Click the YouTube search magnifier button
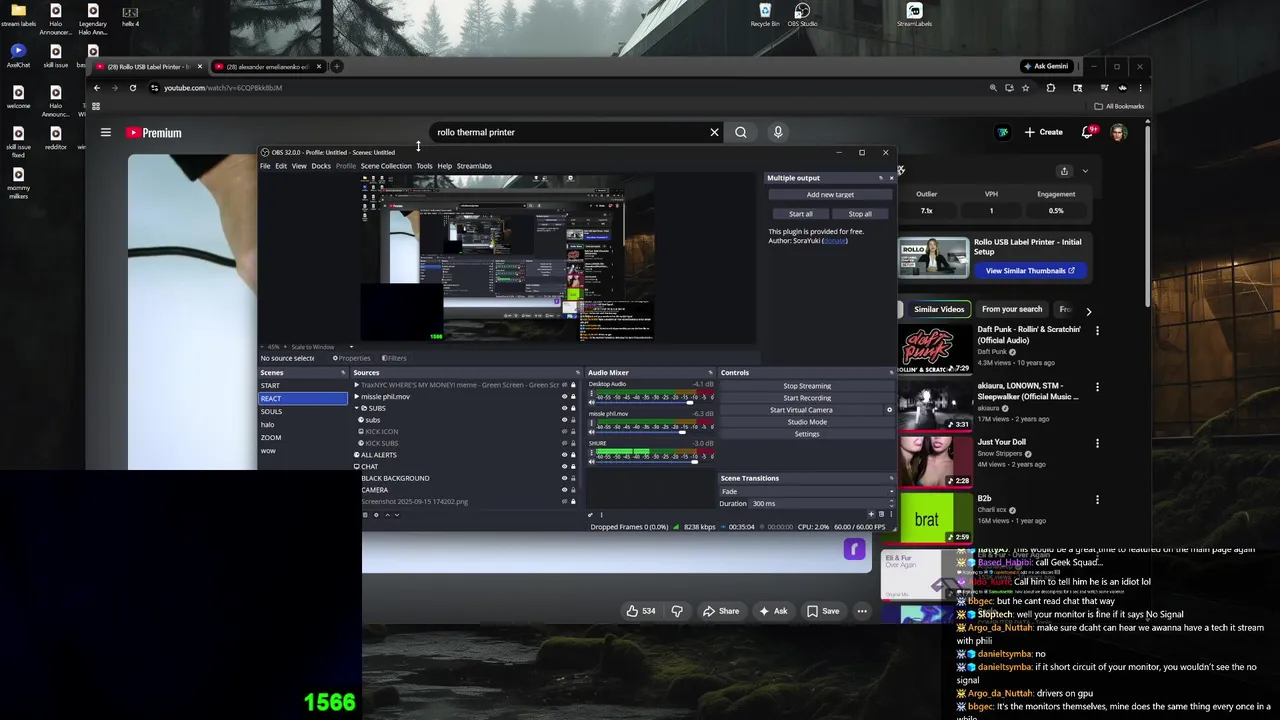Viewport: 1280px width, 720px height. pos(741,132)
